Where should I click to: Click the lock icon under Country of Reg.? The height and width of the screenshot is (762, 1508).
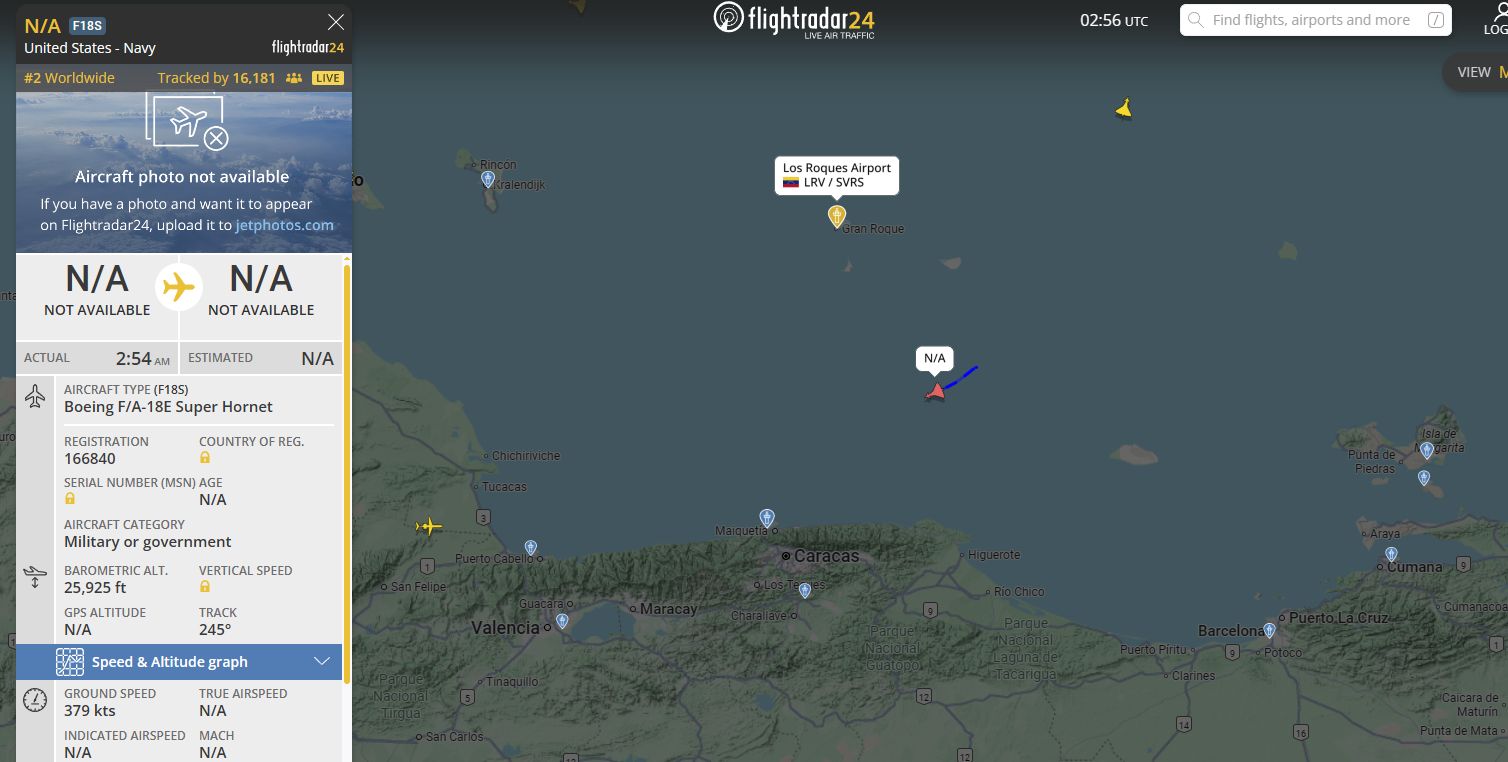coord(205,458)
